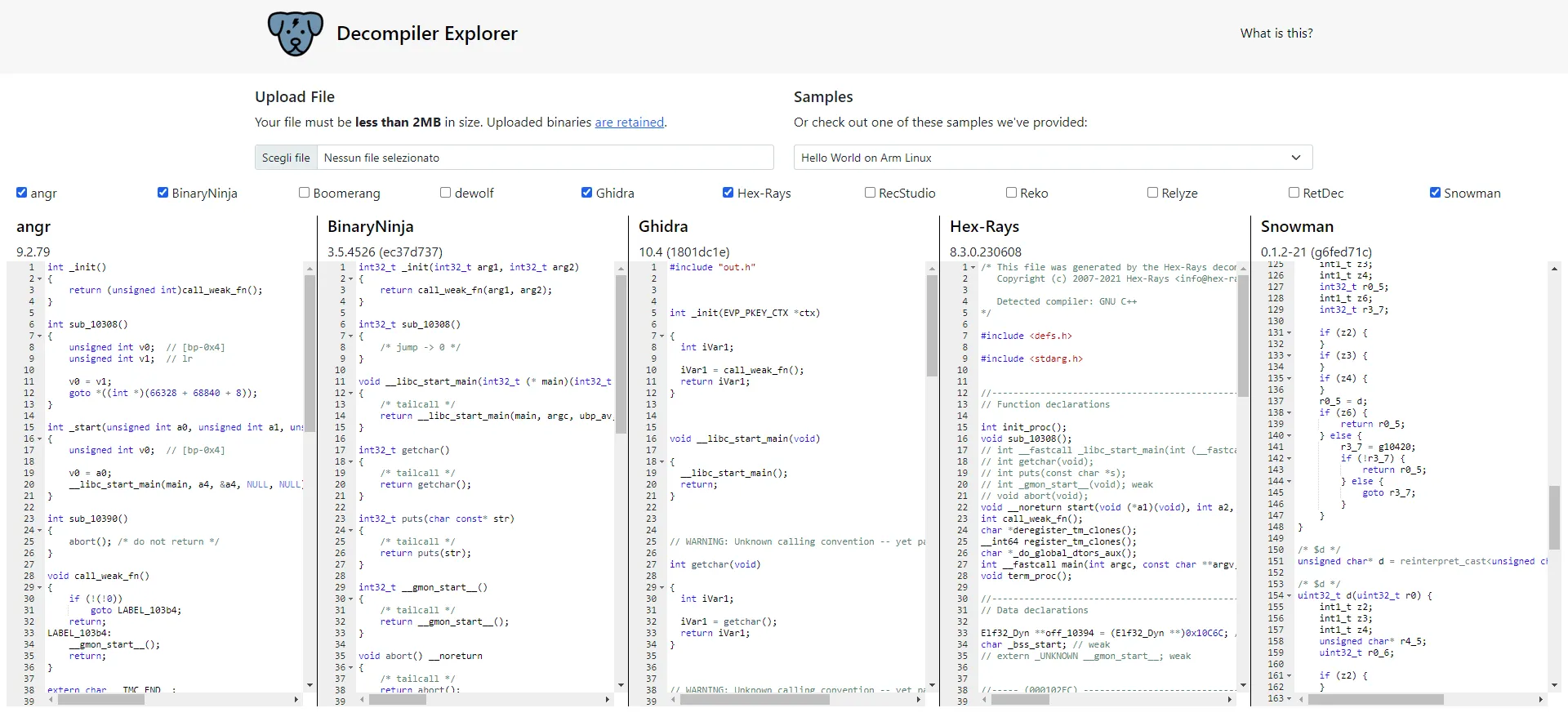Fold the comment block at line 1 in Hex-Rays

click(x=973, y=268)
